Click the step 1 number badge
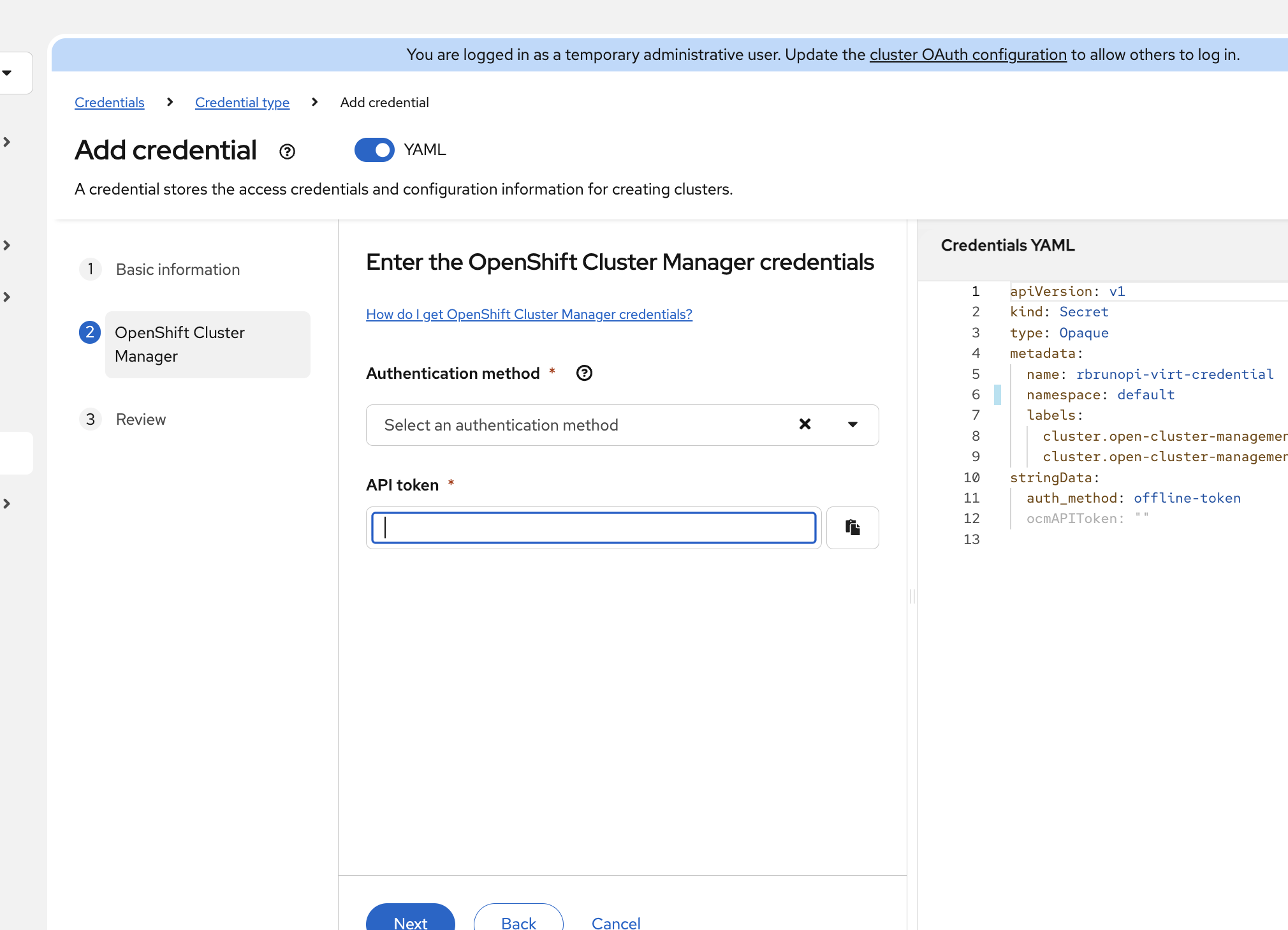 point(90,269)
